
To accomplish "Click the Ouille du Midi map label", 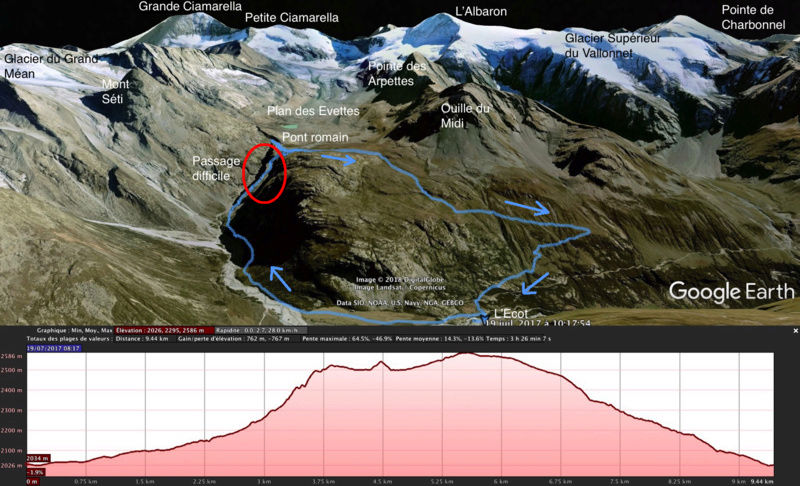I will click(465, 116).
